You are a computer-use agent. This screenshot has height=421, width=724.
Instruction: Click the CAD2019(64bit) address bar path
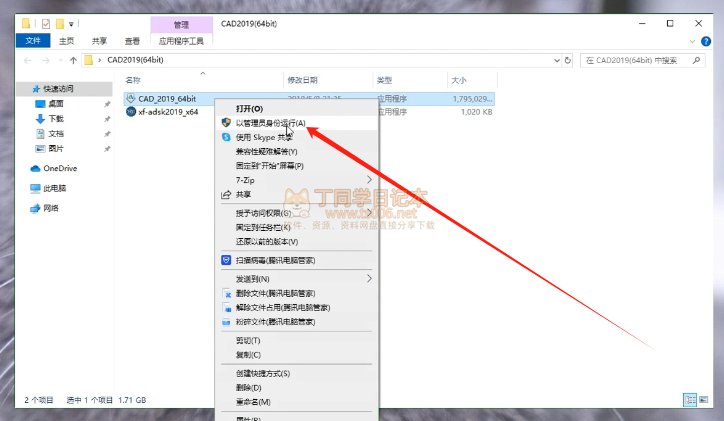[135, 60]
